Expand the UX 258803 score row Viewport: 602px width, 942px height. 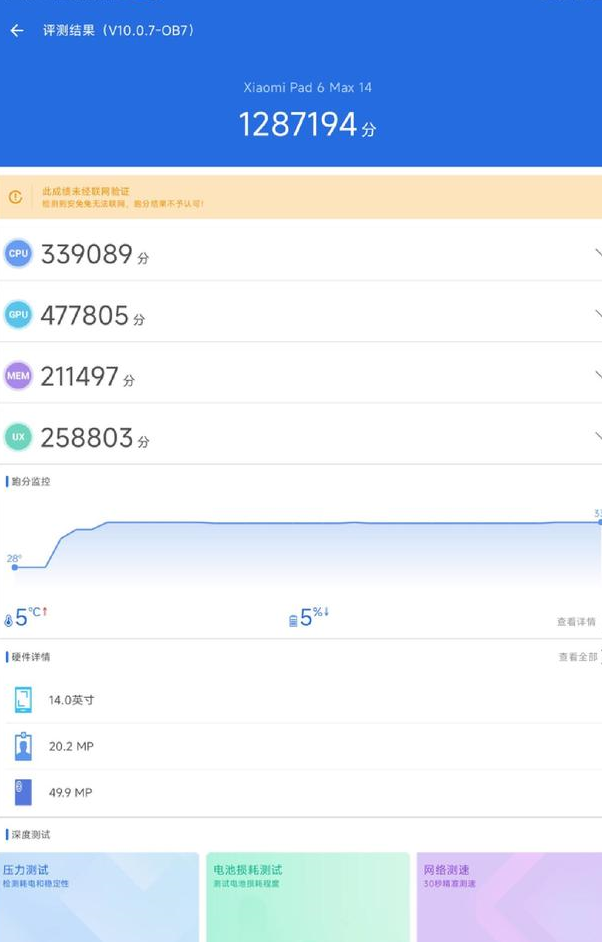click(x=301, y=437)
